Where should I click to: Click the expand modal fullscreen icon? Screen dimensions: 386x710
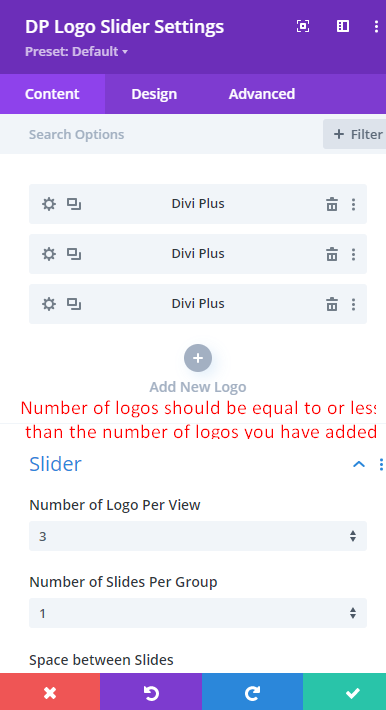303,26
